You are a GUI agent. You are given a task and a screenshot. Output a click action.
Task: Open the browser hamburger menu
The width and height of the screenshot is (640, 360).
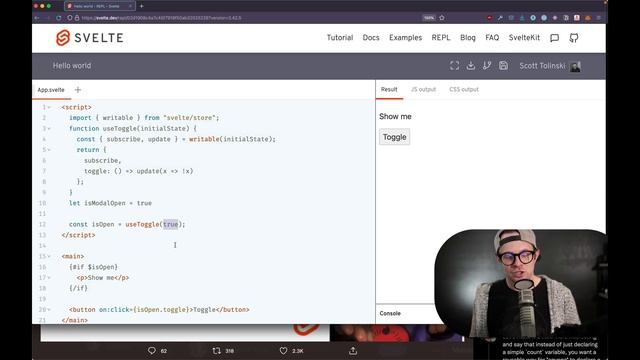click(598, 18)
